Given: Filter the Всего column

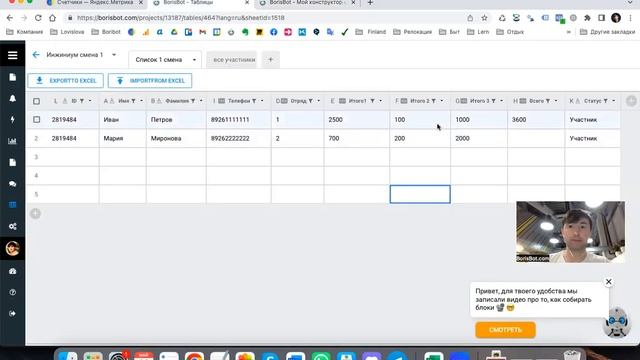Looking at the screenshot, I should coord(548,101).
